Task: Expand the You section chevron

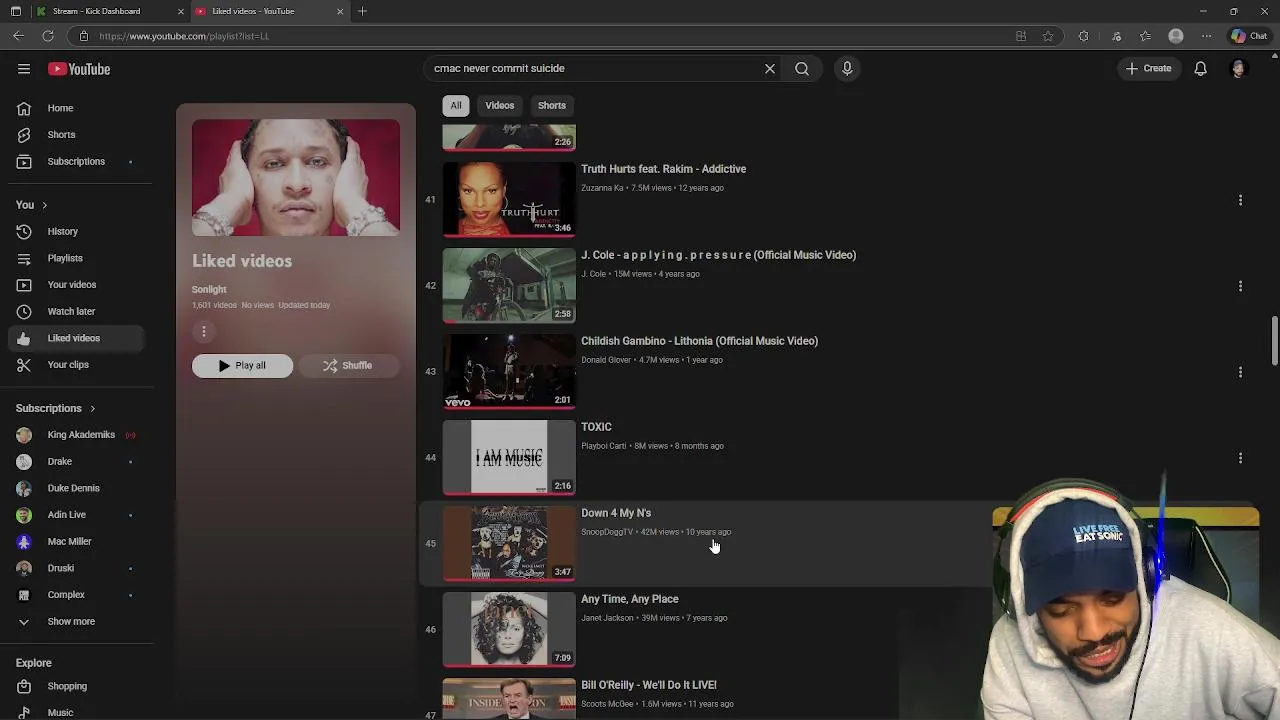Action: [x=44, y=205]
